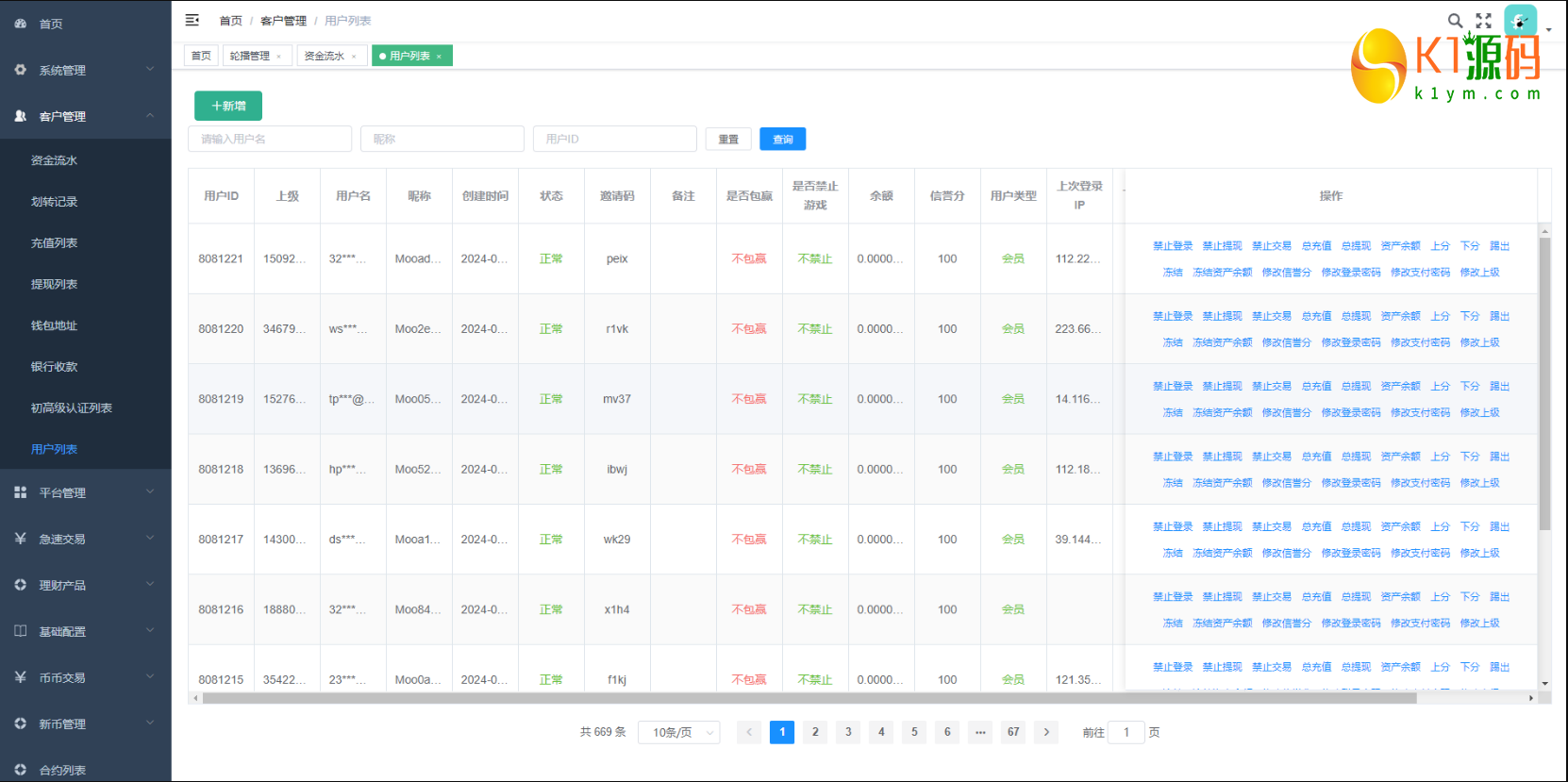Go to next page using right arrow

(x=1046, y=732)
